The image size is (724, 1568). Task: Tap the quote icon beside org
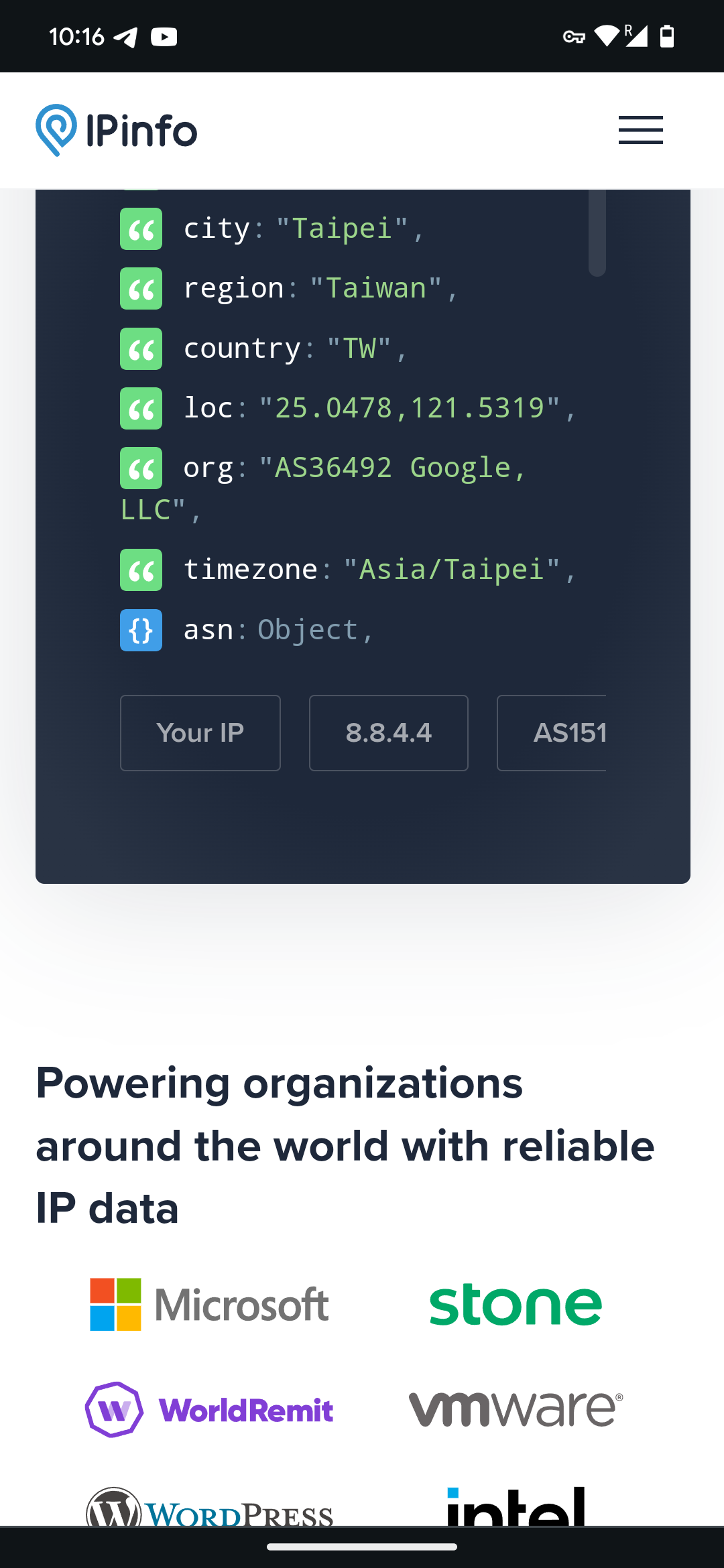tap(141, 468)
